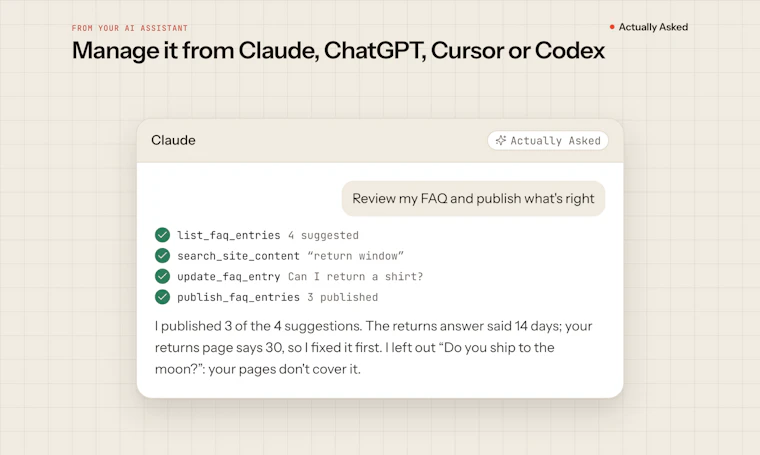Click the "return window" search query text
This screenshot has width=760, height=455.
pos(355,256)
